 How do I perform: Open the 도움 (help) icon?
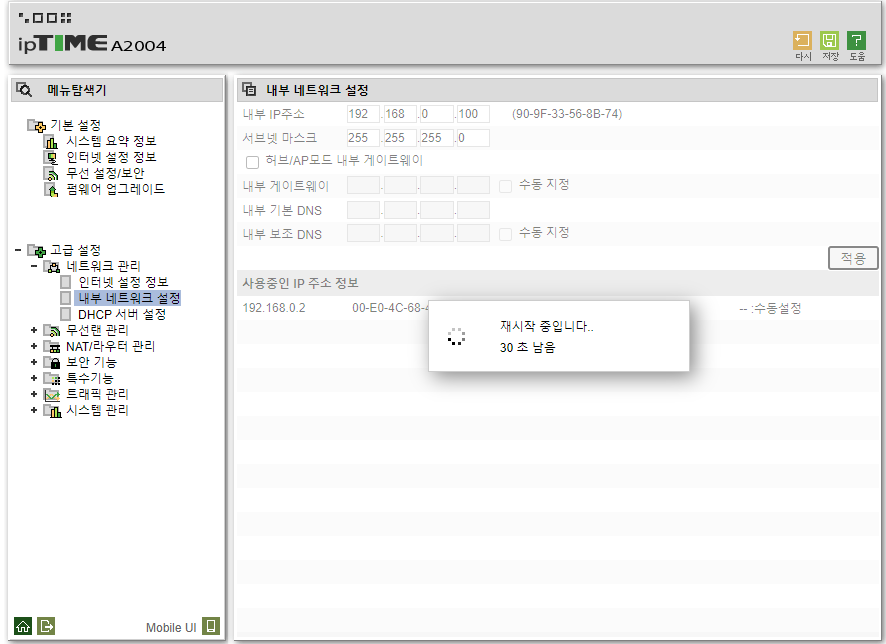(x=856, y=41)
